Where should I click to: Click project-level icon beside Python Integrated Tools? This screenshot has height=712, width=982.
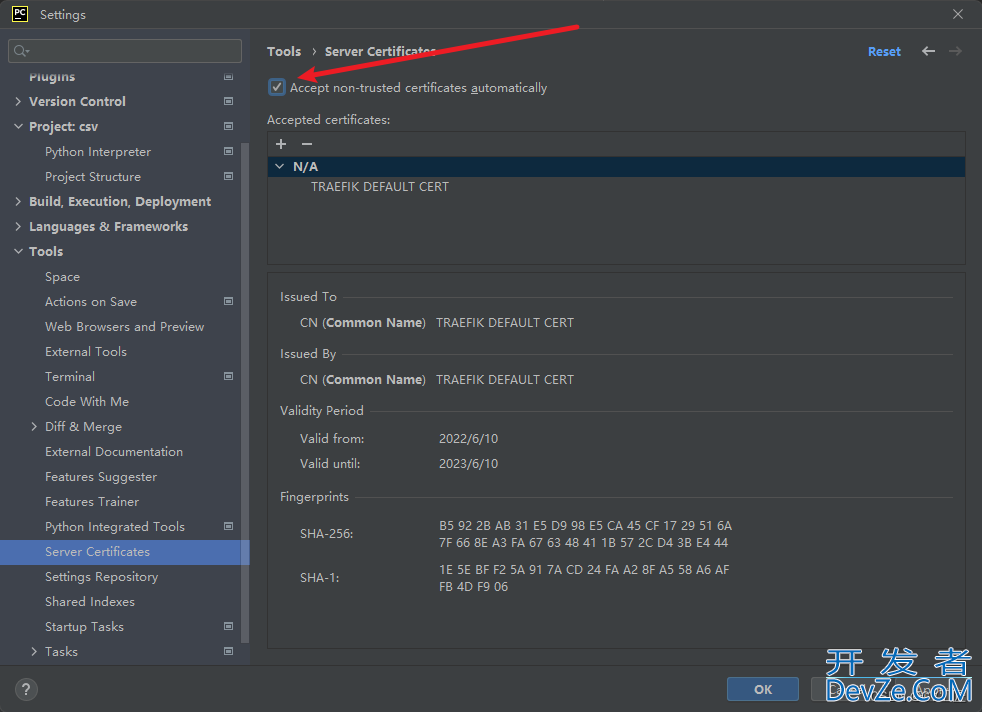[x=229, y=527]
